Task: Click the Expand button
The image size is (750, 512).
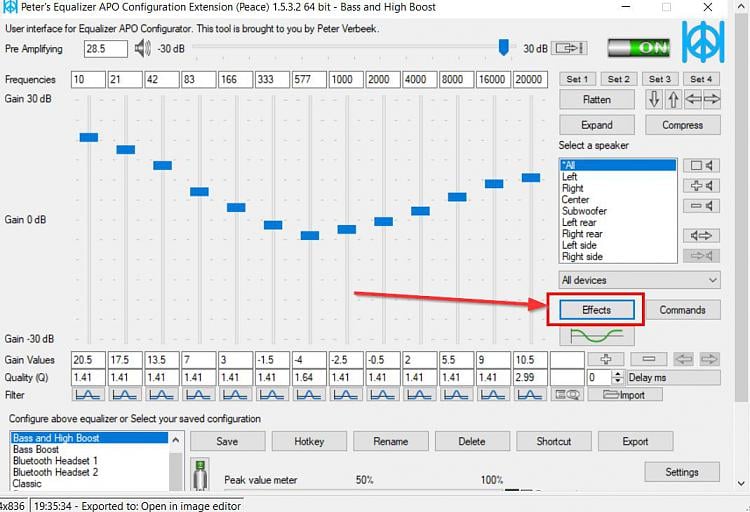Action: [597, 125]
